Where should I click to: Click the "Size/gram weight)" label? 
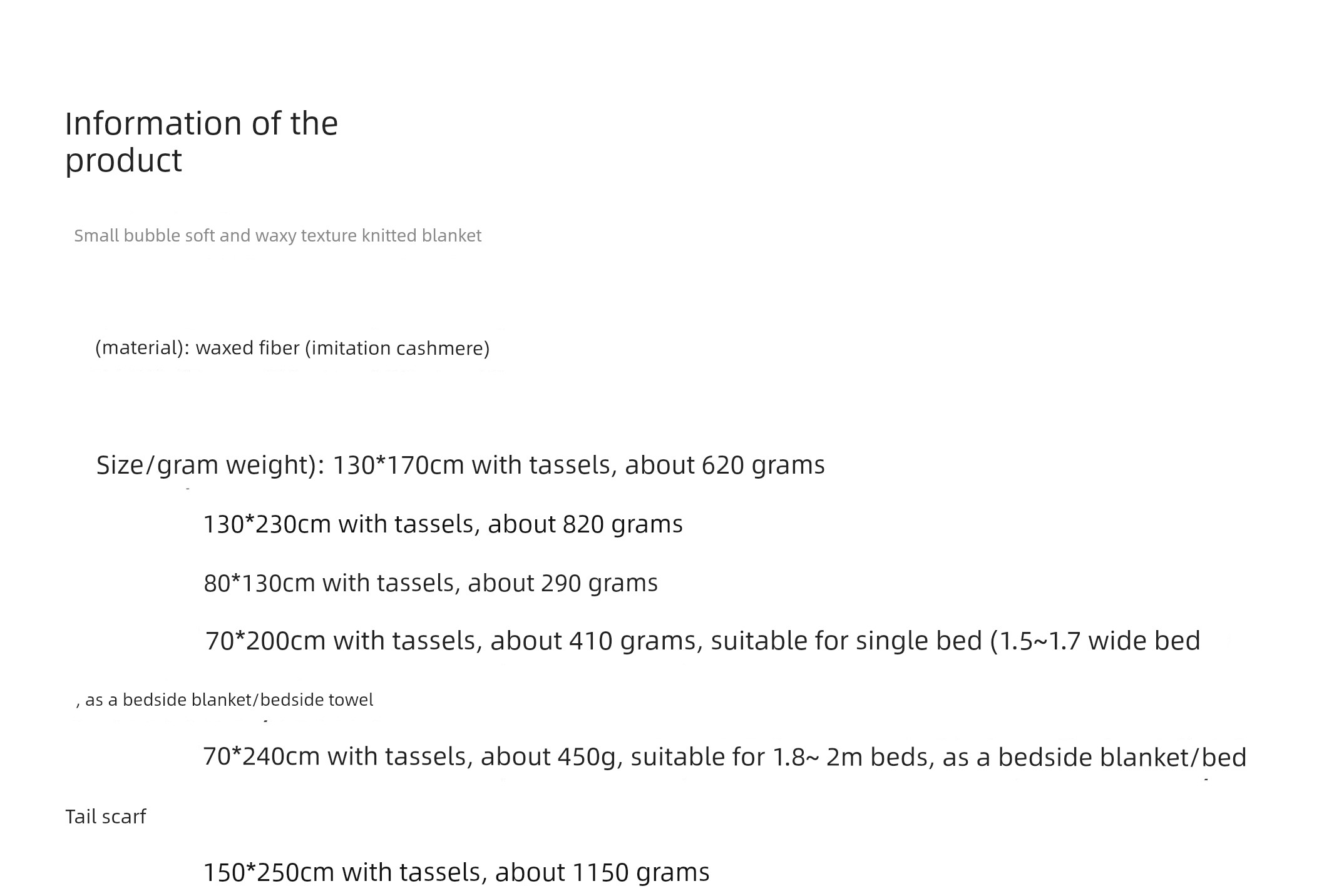click(210, 465)
